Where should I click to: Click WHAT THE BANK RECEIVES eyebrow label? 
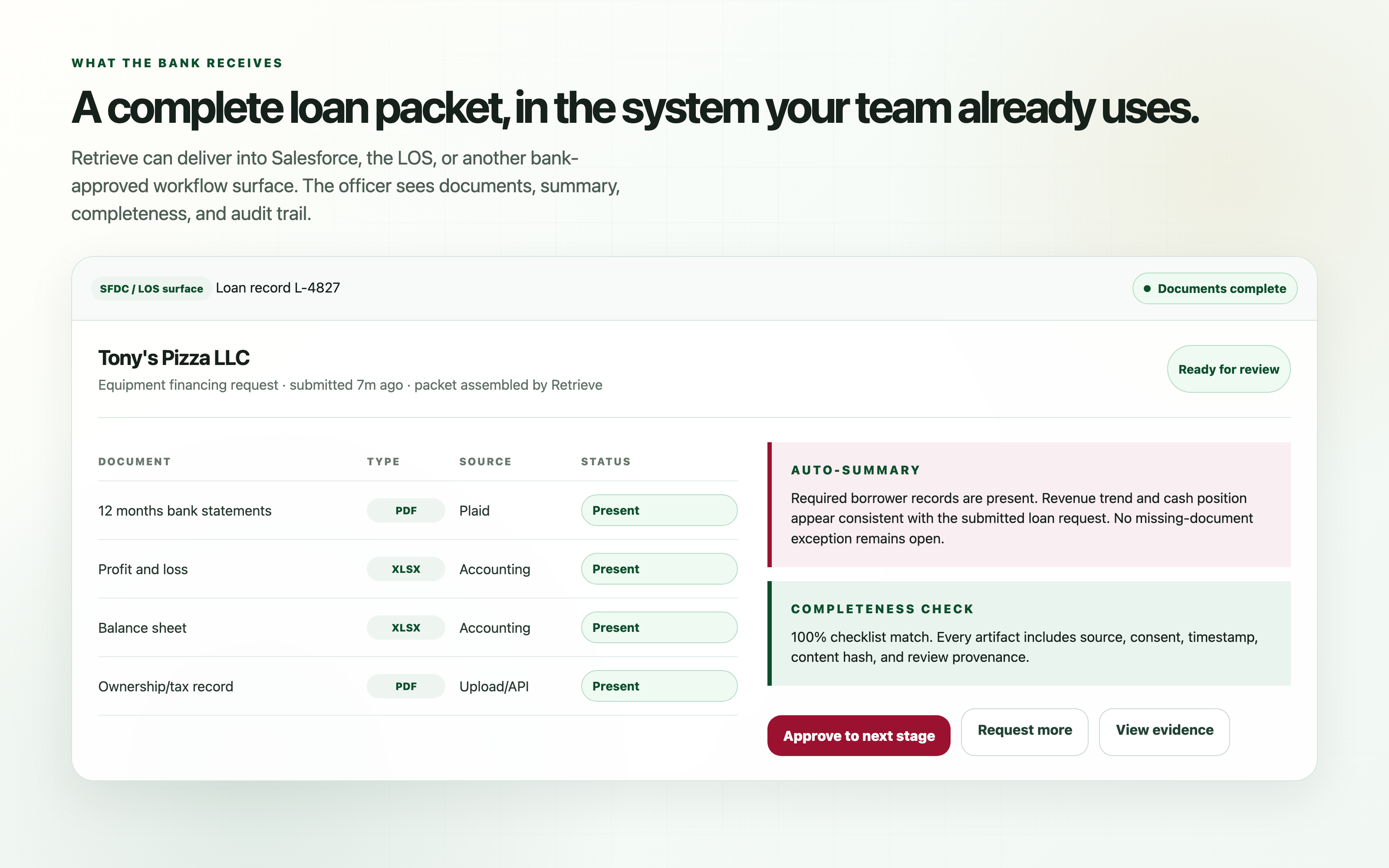[177, 63]
